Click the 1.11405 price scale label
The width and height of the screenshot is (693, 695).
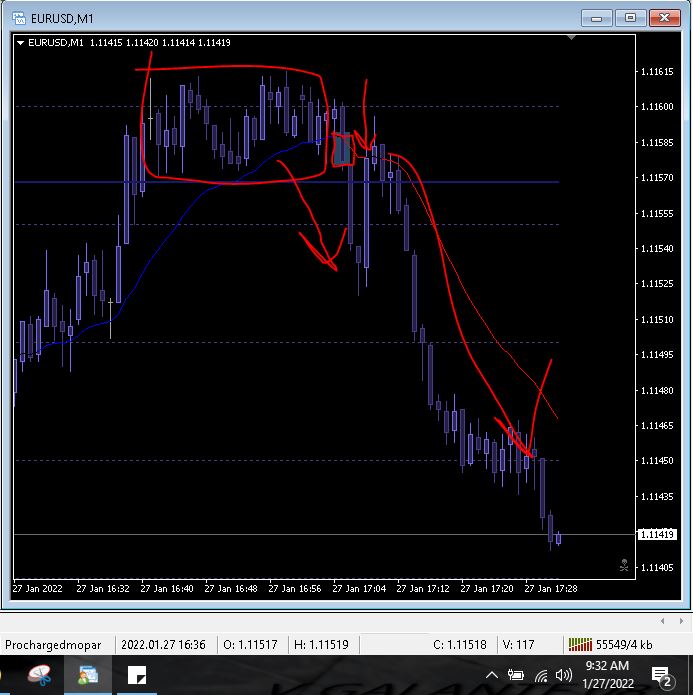click(x=657, y=567)
